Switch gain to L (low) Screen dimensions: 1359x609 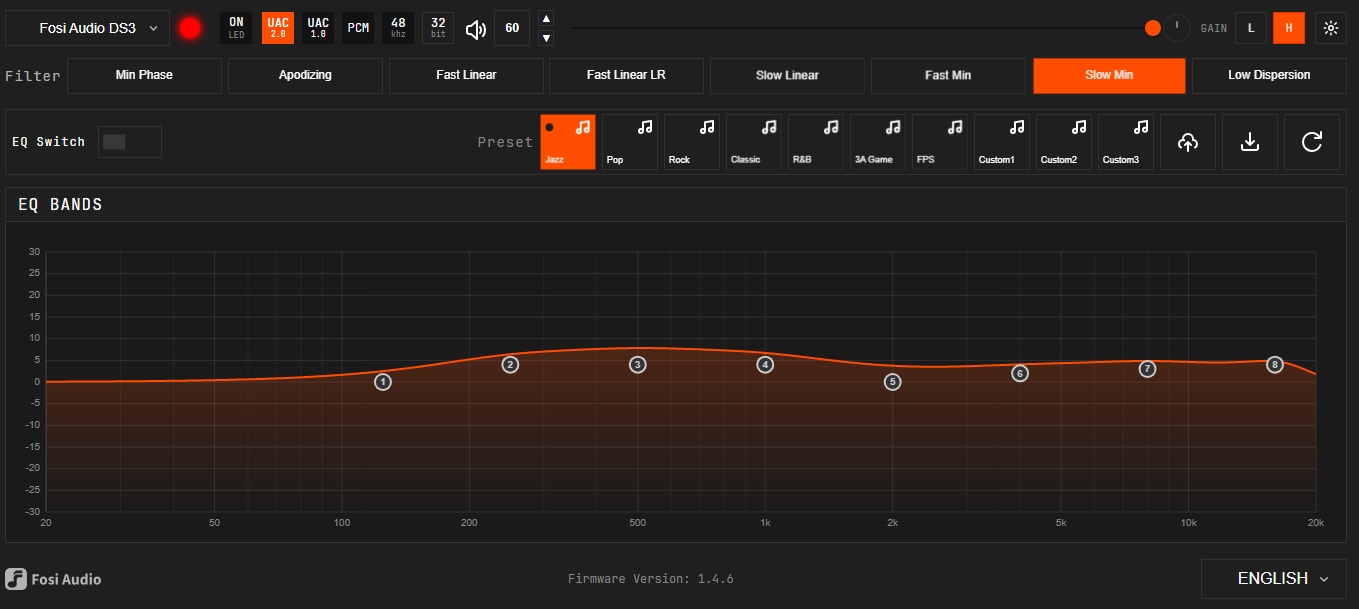(1250, 28)
